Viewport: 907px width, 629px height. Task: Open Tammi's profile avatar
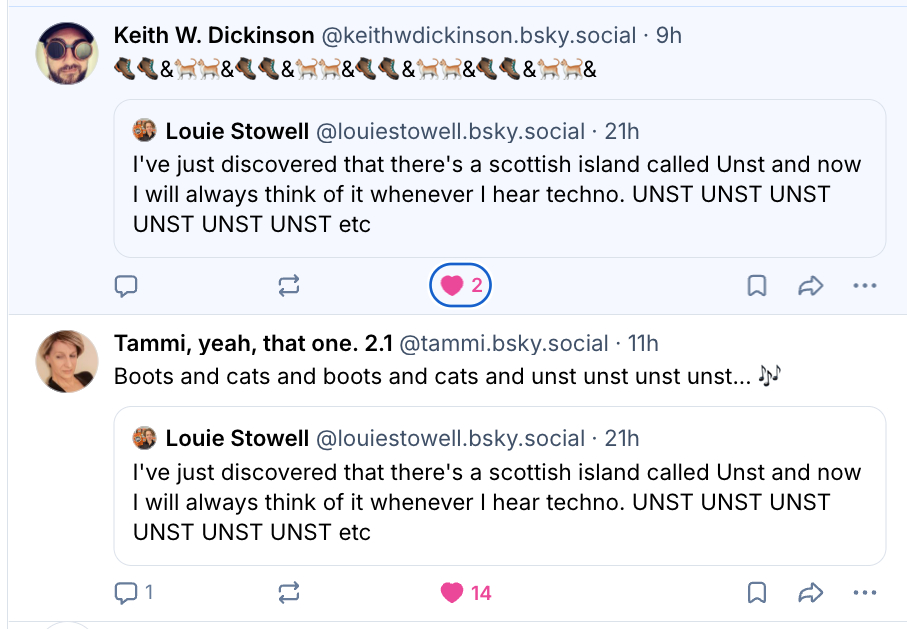point(67,360)
